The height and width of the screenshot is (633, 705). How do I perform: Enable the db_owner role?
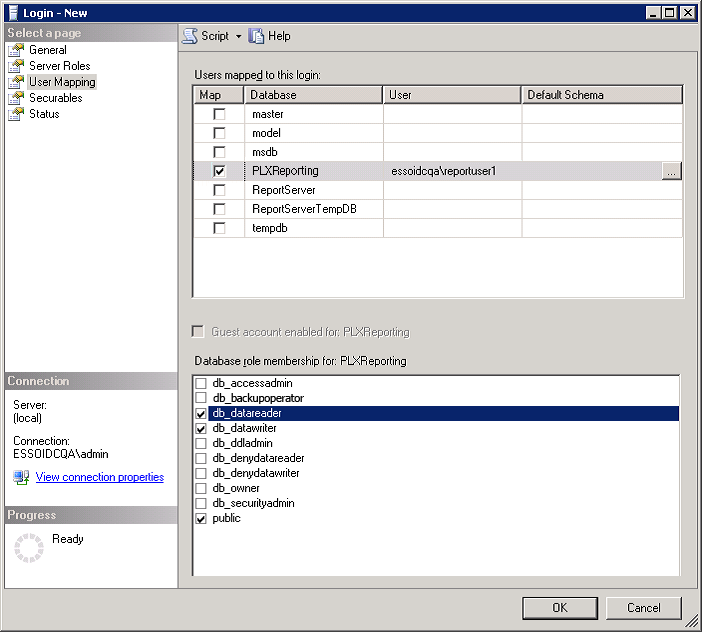pos(201,488)
